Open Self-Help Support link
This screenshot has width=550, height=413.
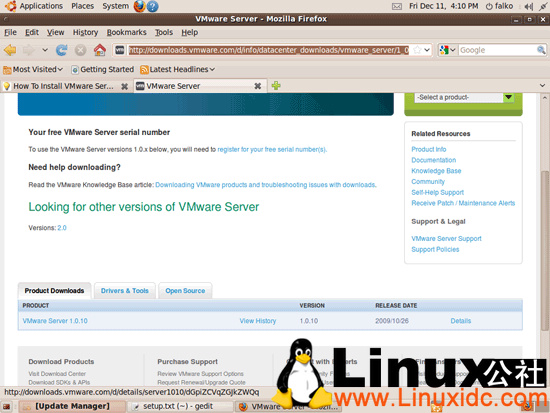pyautogui.click(x=437, y=193)
